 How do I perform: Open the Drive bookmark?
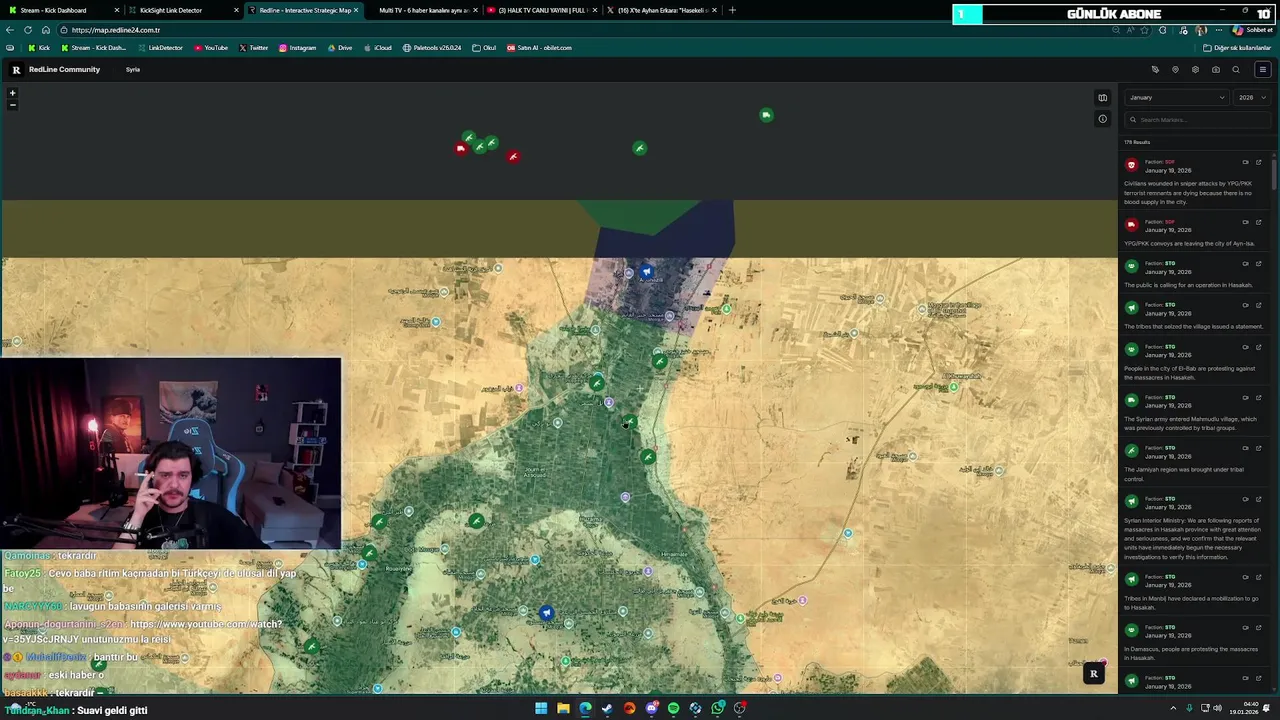pyautogui.click(x=340, y=48)
